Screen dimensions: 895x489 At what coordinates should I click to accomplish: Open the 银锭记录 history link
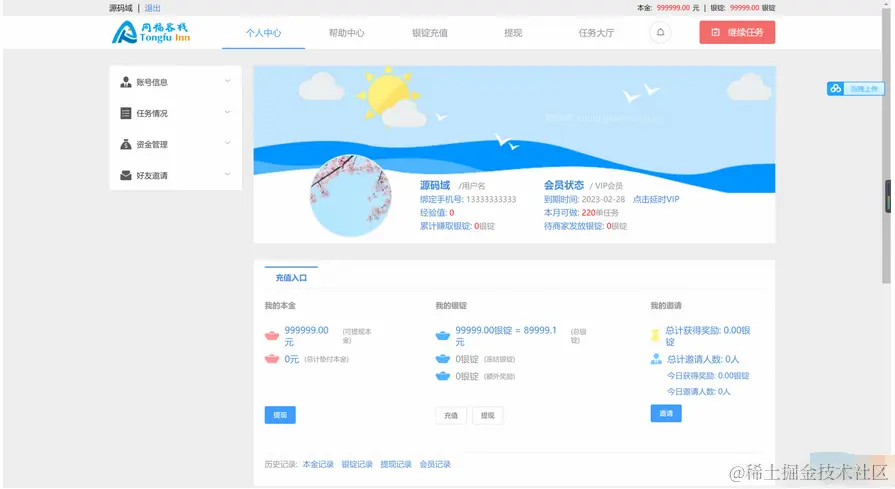click(357, 464)
